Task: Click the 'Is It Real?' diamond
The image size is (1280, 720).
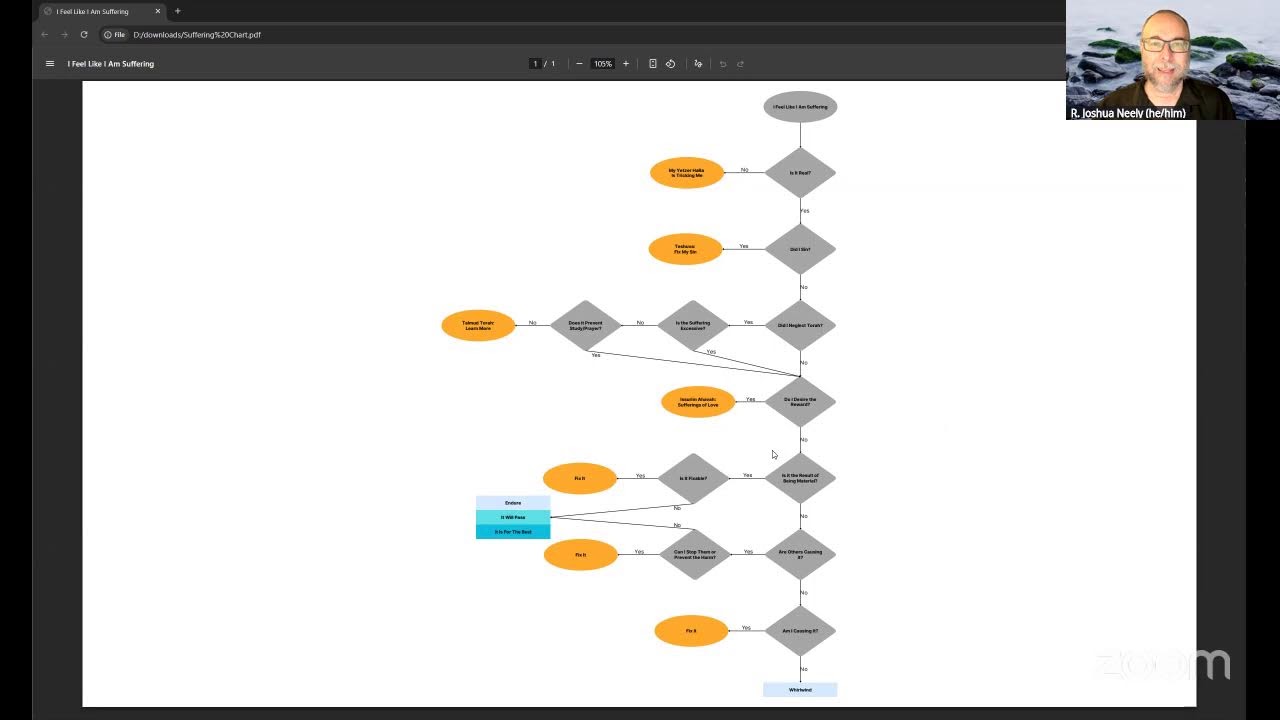Action: click(x=800, y=173)
